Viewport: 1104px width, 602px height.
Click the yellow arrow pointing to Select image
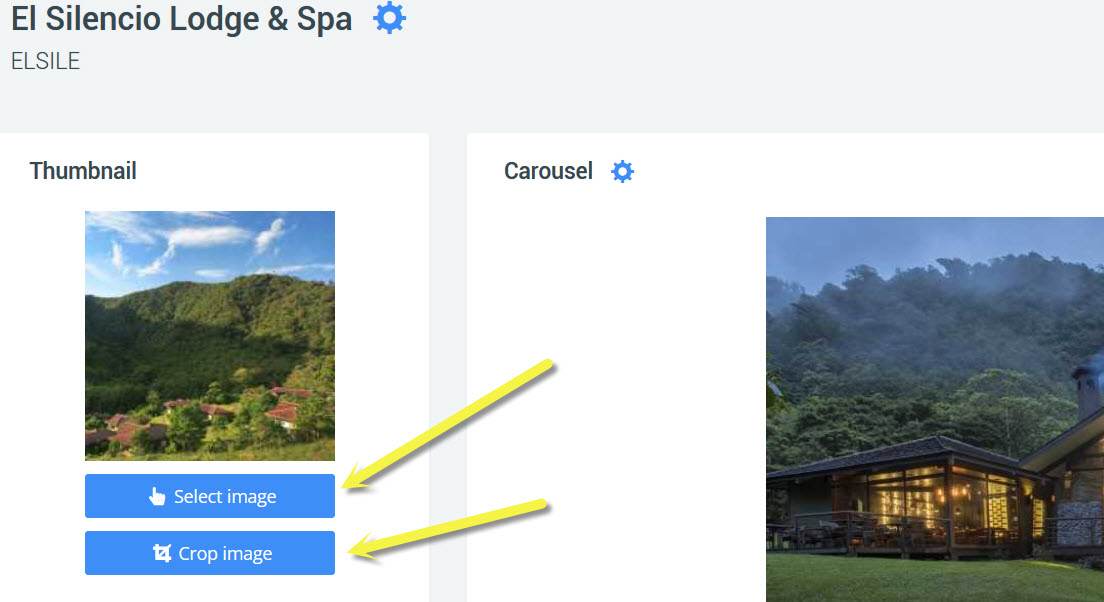(448, 425)
